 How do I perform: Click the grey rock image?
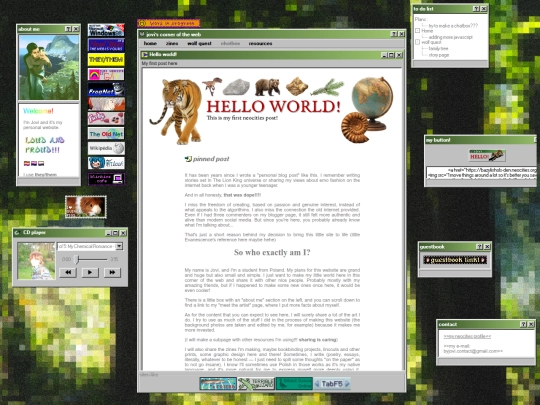tap(236, 87)
